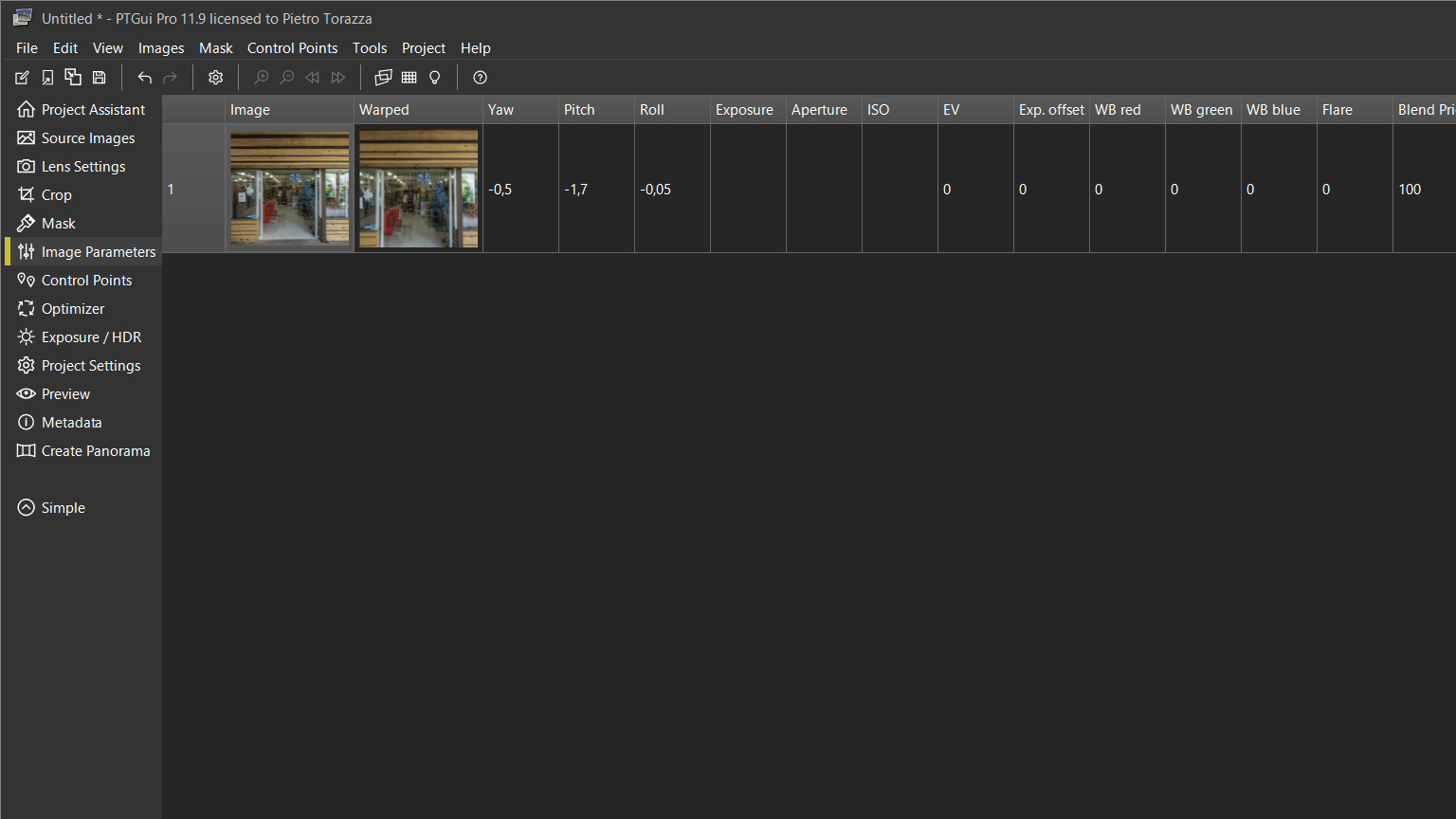Viewport: 1456px width, 819px height.
Task: Click the New Project toolbar icon
Action: tap(22, 78)
